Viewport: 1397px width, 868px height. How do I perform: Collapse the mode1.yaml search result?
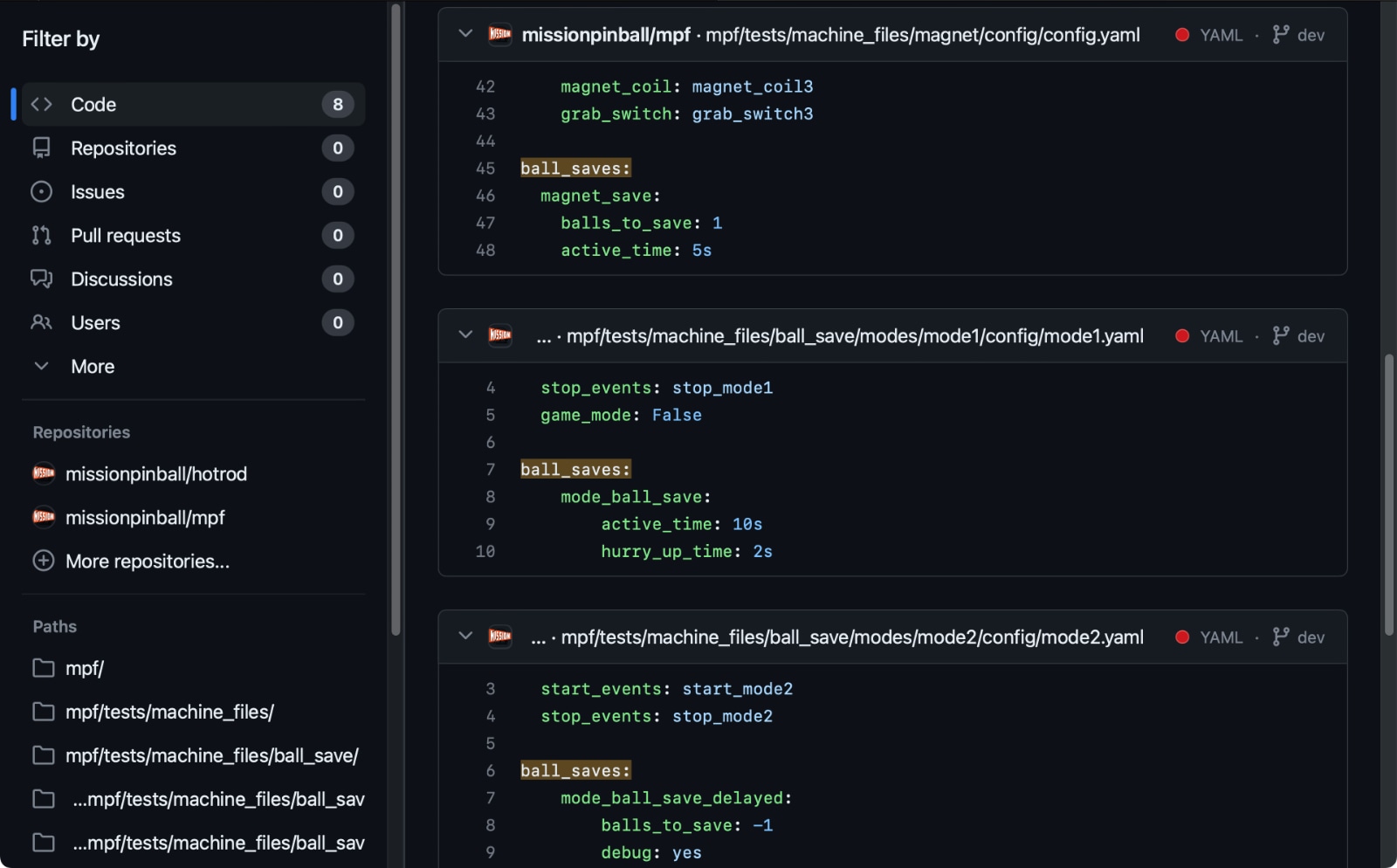[465, 335]
